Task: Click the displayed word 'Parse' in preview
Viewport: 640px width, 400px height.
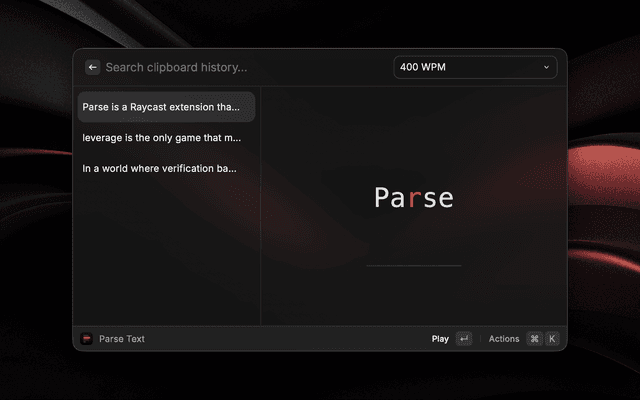Action: coord(413,198)
